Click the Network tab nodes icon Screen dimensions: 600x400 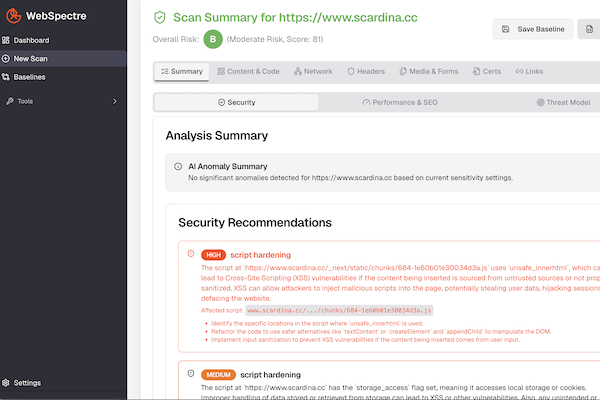[298, 72]
